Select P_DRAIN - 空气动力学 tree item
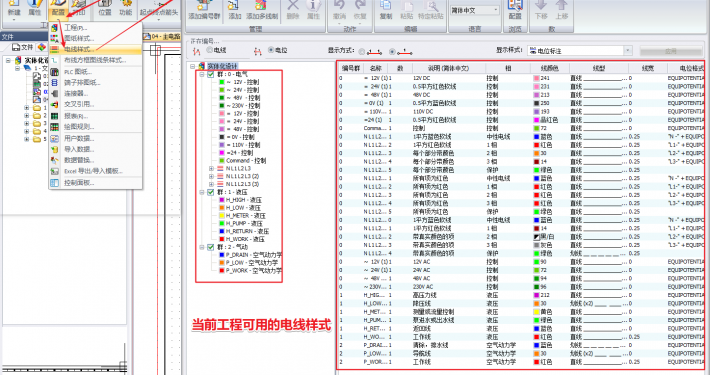The image size is (710, 375). [250, 255]
